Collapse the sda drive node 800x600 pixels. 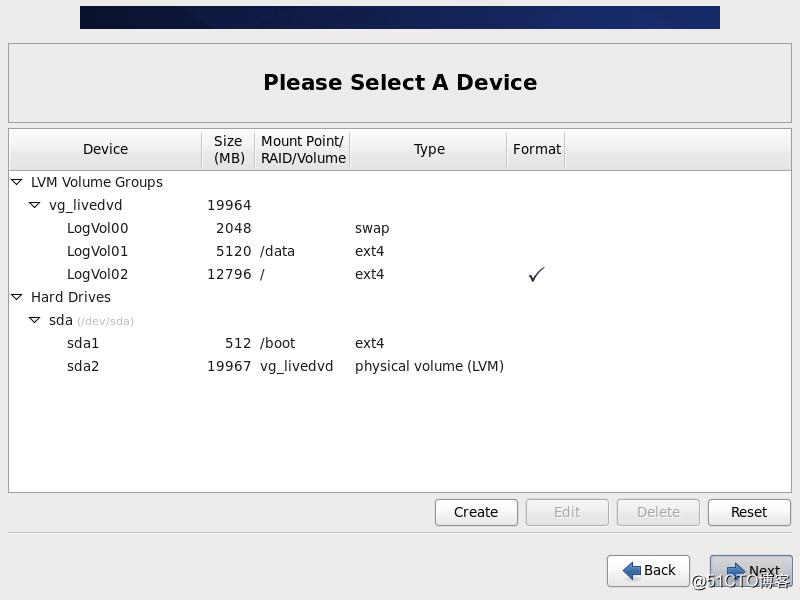[x=35, y=320]
